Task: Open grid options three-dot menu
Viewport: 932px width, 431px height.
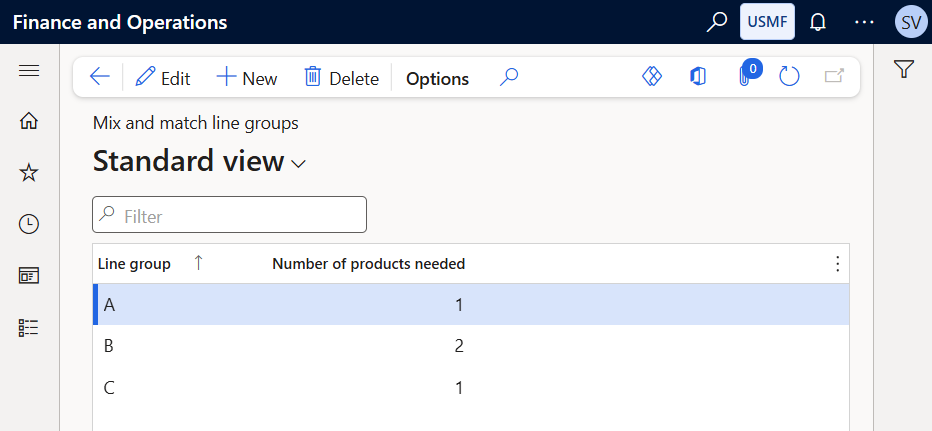Action: point(837,263)
